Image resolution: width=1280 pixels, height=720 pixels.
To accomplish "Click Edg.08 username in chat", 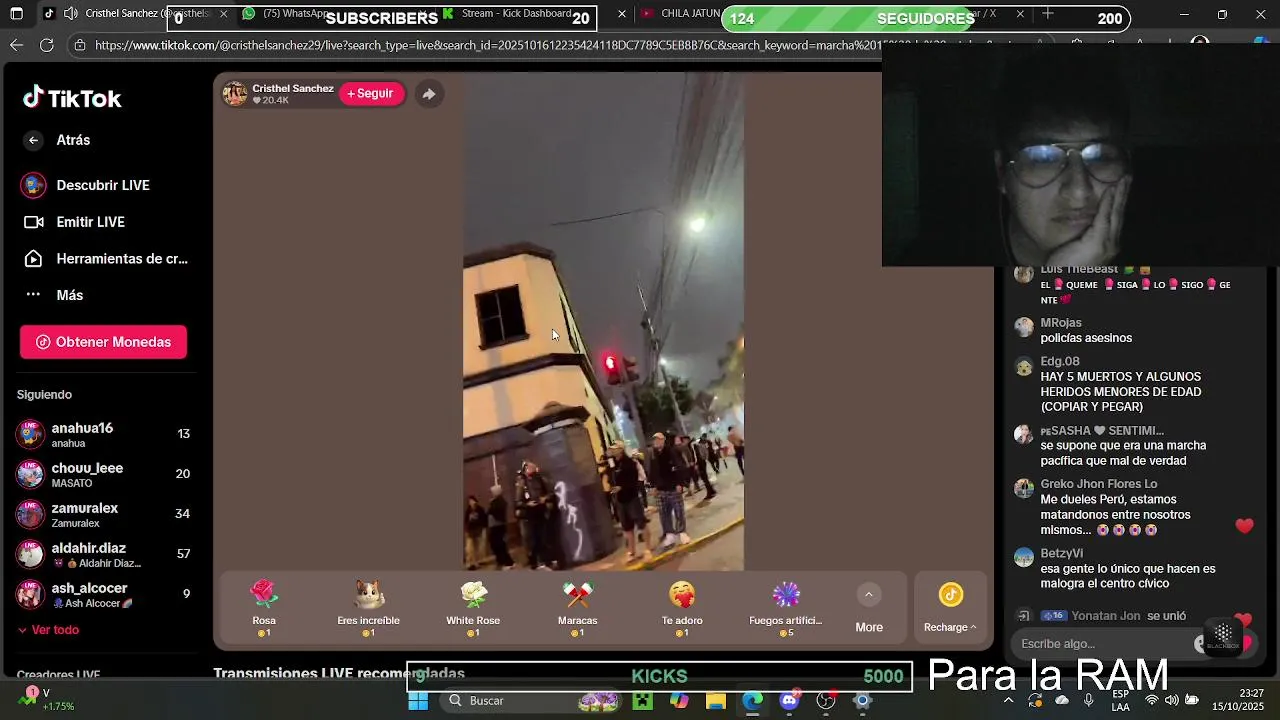I will [1060, 361].
